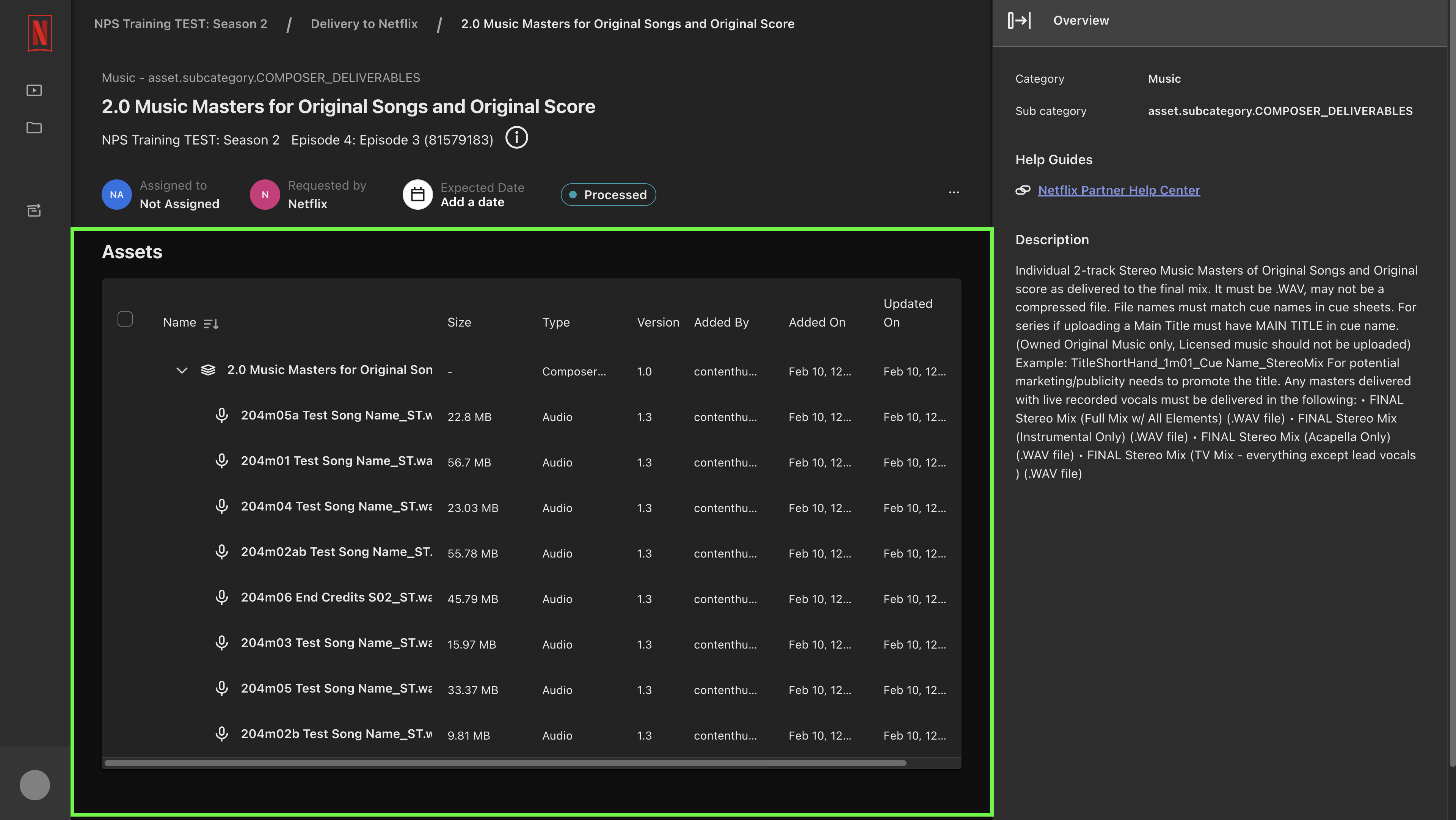Image resolution: width=1456 pixels, height=820 pixels.
Task: Open the folder sidebar icon
Action: 34,127
